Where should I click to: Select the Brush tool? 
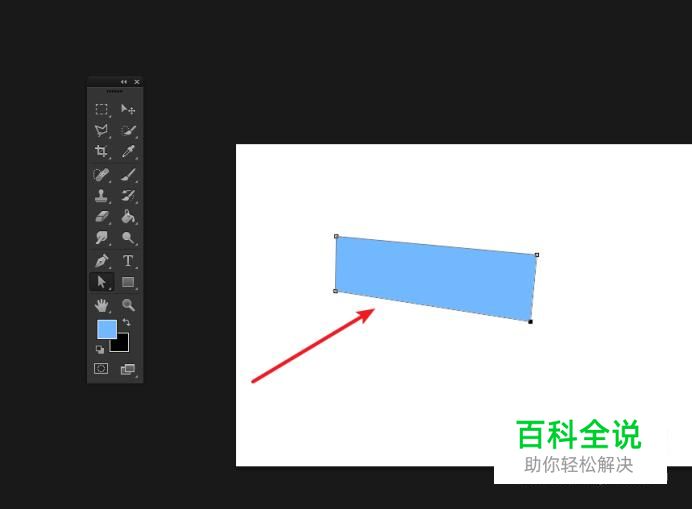pyautogui.click(x=128, y=175)
